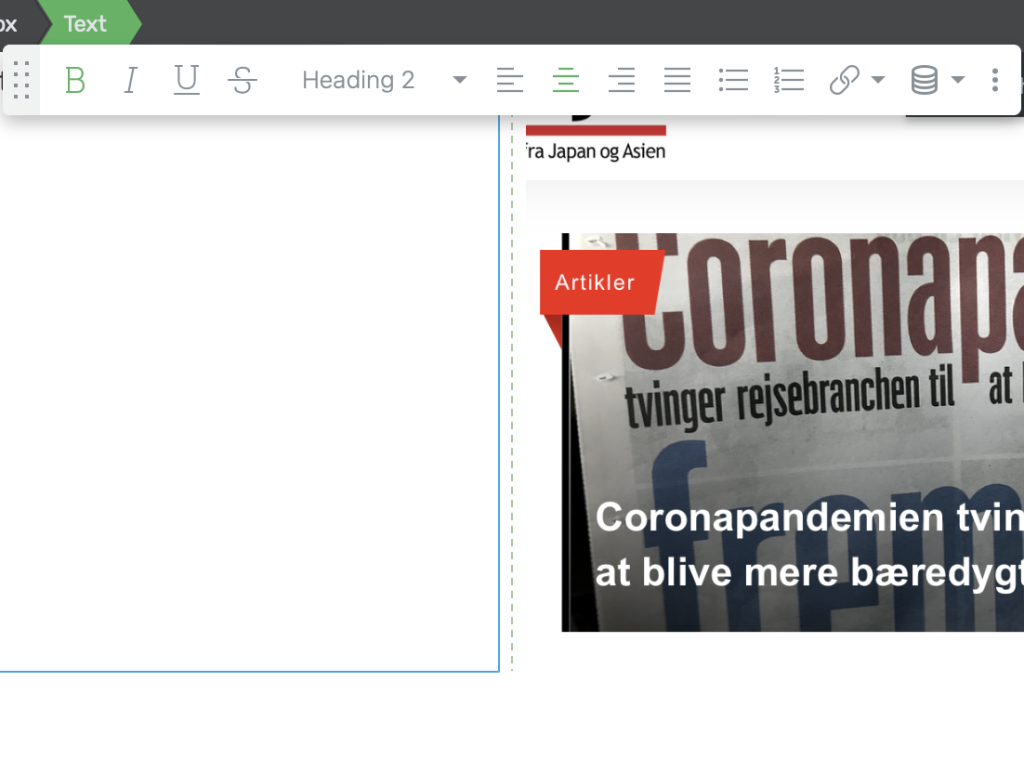1024x760 pixels.
Task: Click the 'ra Japan og Asien' tagline
Action: point(596,151)
